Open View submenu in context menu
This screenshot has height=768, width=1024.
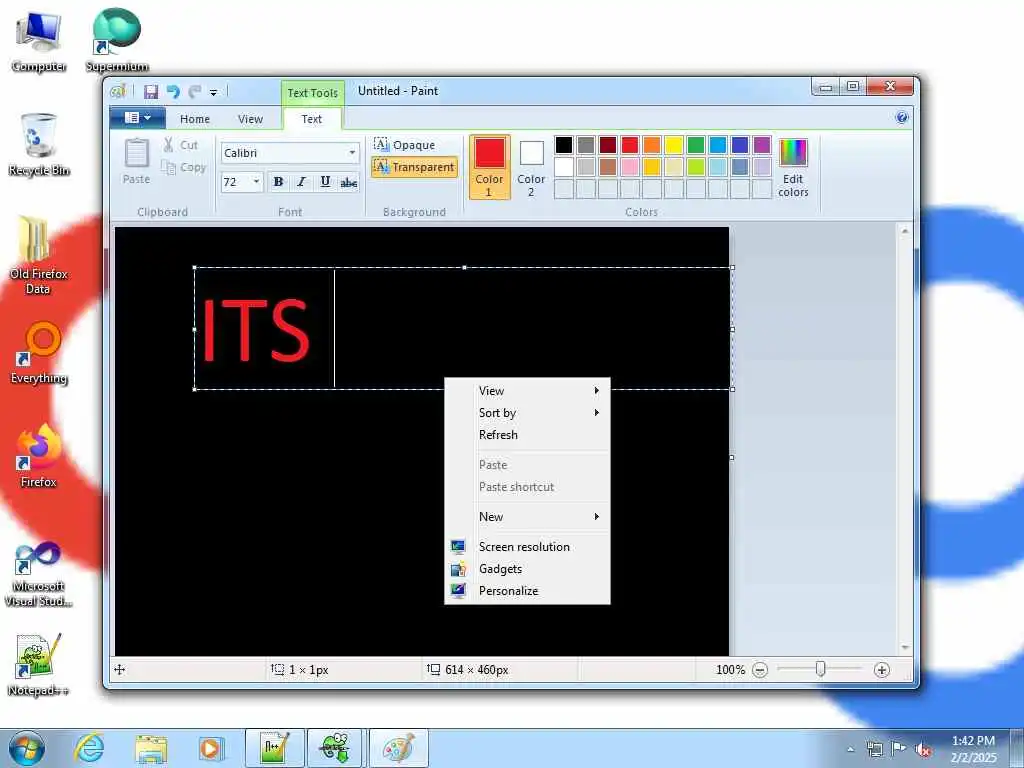pyautogui.click(x=528, y=391)
